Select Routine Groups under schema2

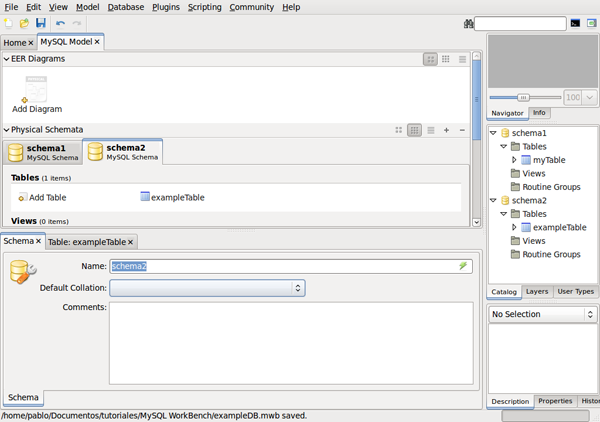tap(551, 254)
